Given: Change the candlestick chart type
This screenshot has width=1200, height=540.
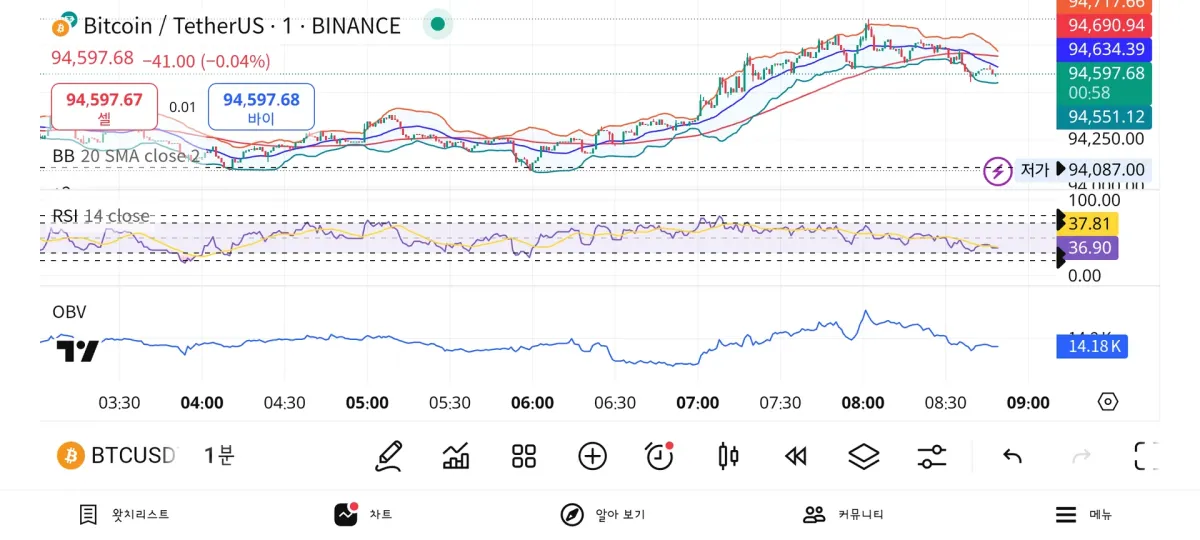Looking at the screenshot, I should tap(728, 456).
